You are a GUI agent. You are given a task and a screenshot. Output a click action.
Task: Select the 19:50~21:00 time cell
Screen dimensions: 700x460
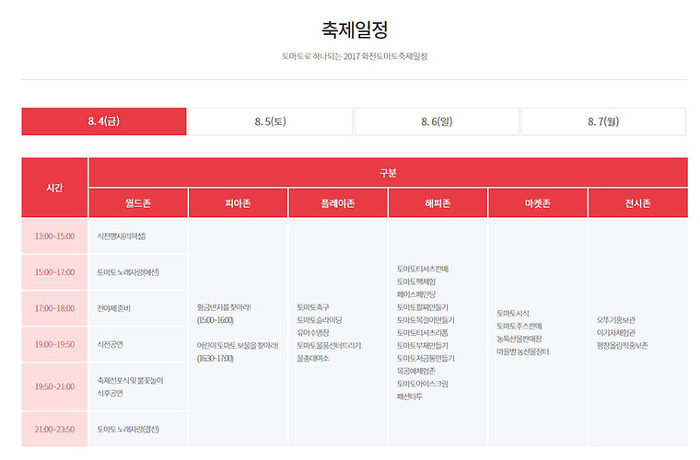(54, 387)
